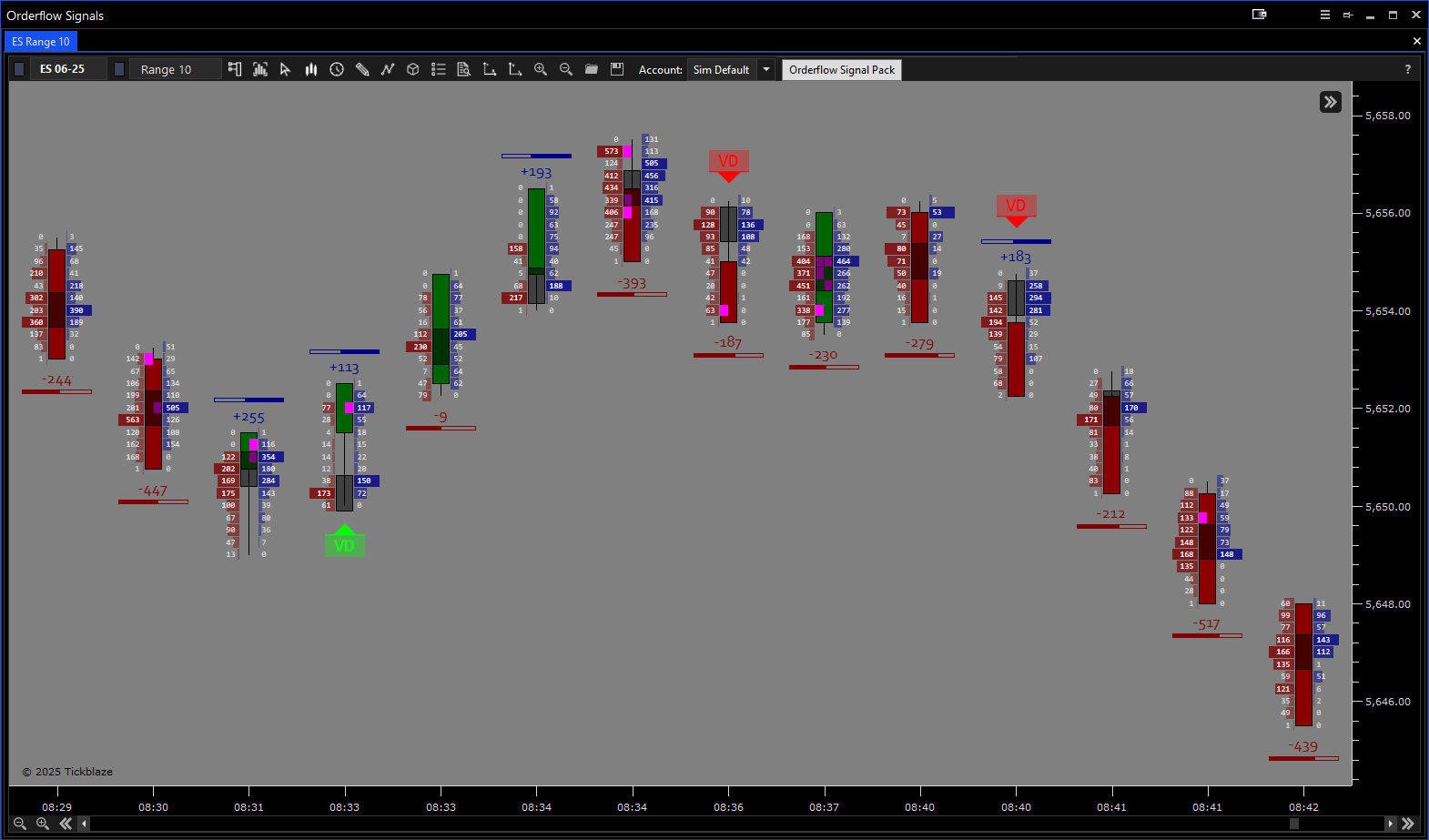Screen dimensions: 1429x840
Task: Click the second axis scale icon
Action: coord(515,69)
